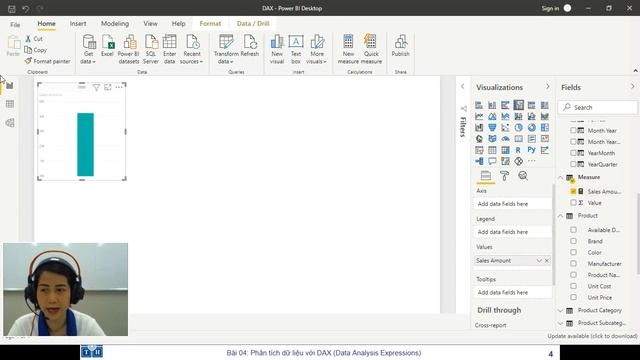Open the Data / Drill tab
This screenshot has width=640, height=360.
coord(253,24)
